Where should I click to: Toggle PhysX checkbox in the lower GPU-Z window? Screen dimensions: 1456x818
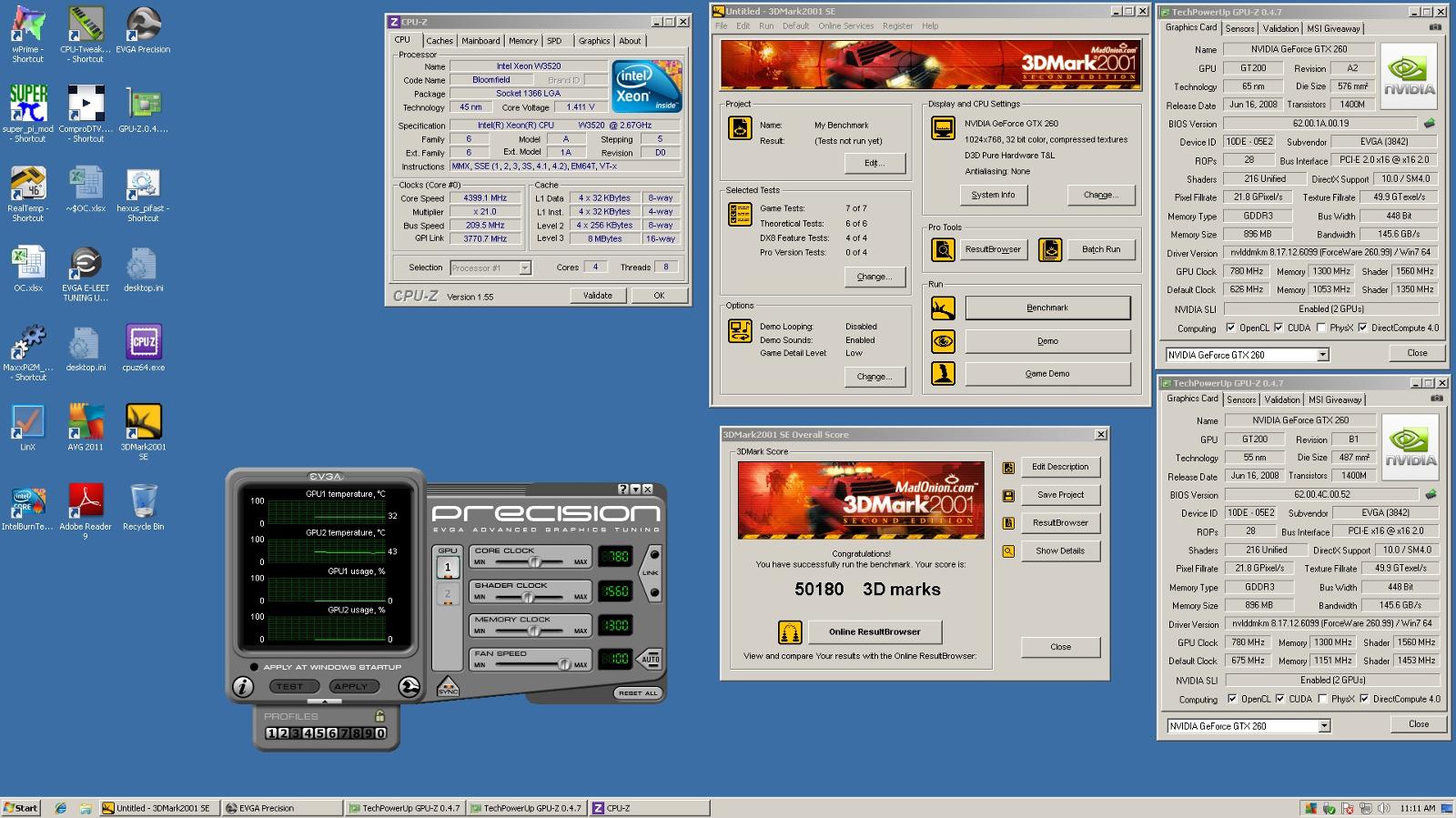click(x=1322, y=699)
